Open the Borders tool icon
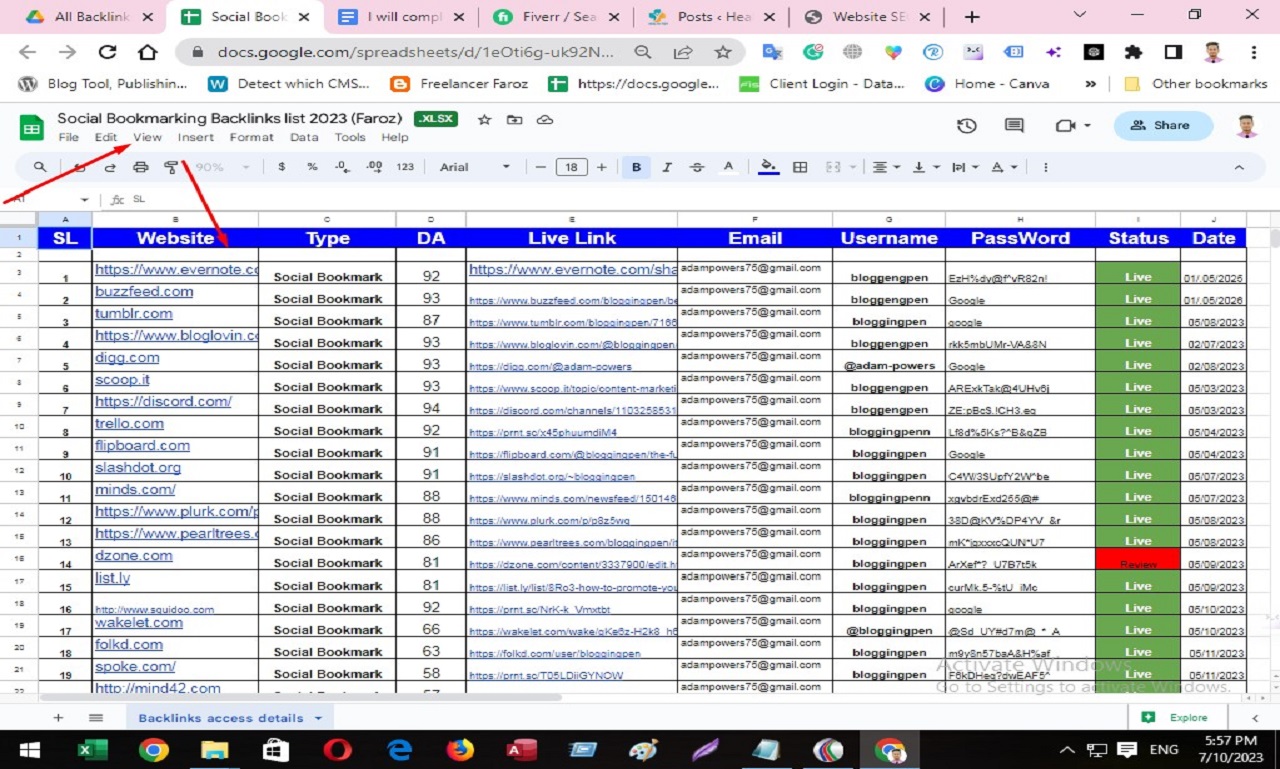 (800, 167)
